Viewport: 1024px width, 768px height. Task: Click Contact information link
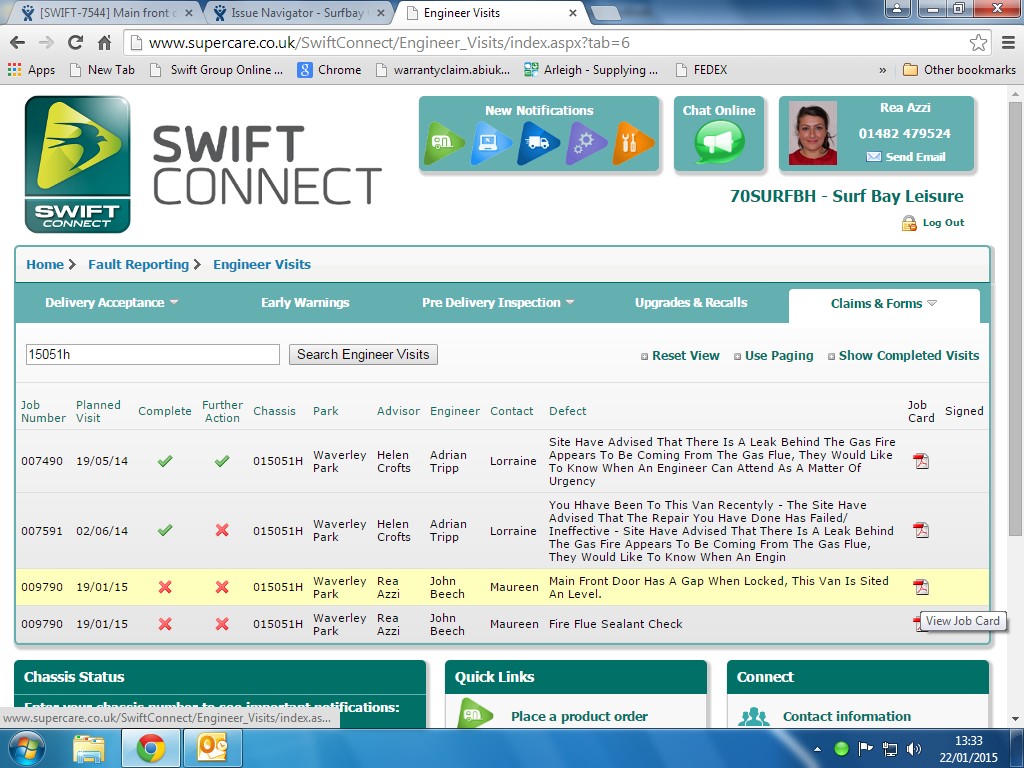(846, 716)
